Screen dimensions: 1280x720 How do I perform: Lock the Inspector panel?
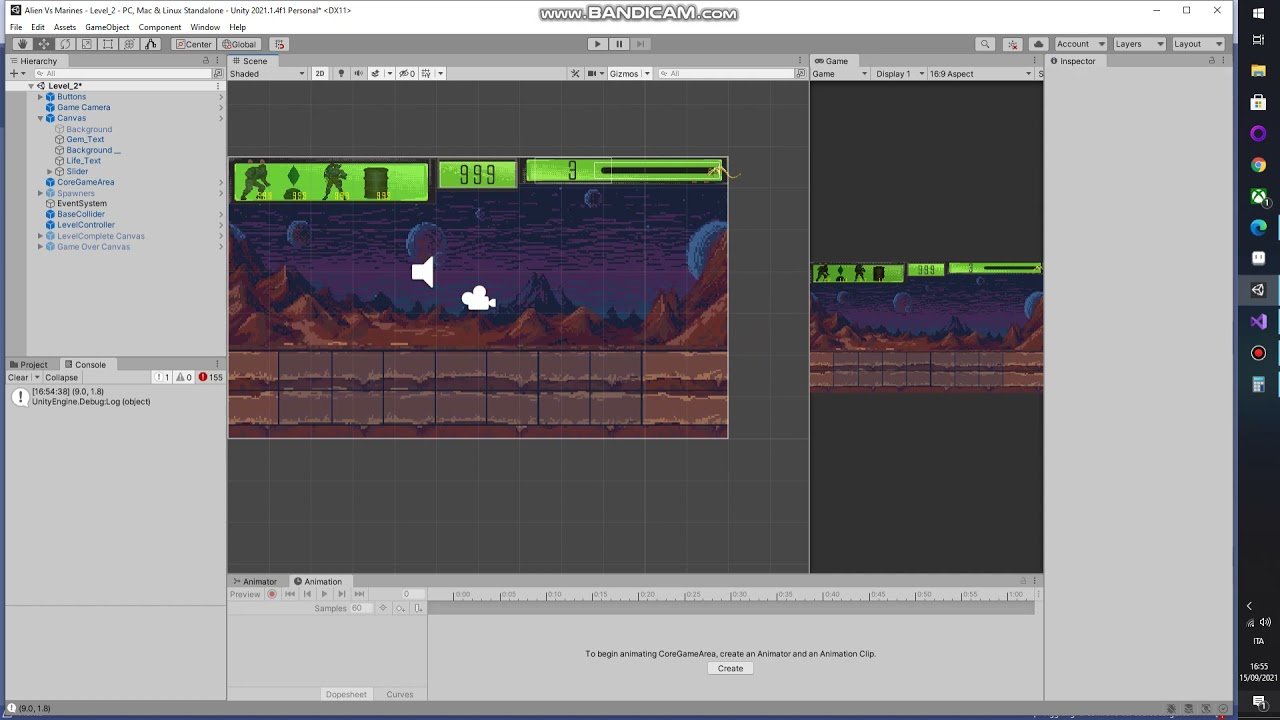click(1212, 61)
